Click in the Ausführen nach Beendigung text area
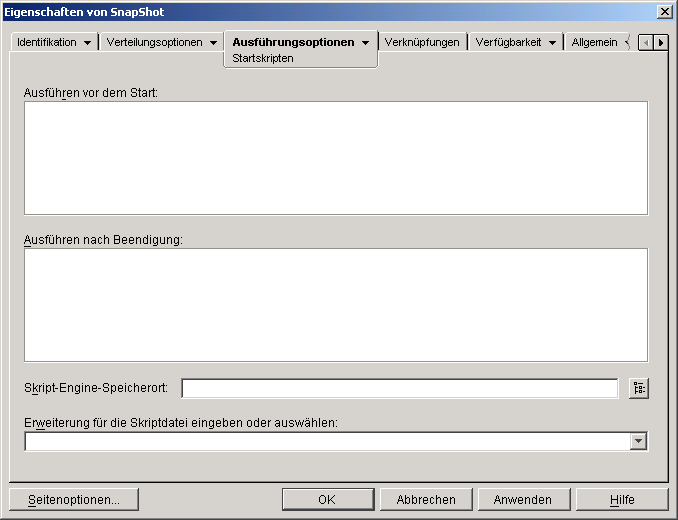This screenshot has width=678, height=520. pyautogui.click(x=336, y=305)
